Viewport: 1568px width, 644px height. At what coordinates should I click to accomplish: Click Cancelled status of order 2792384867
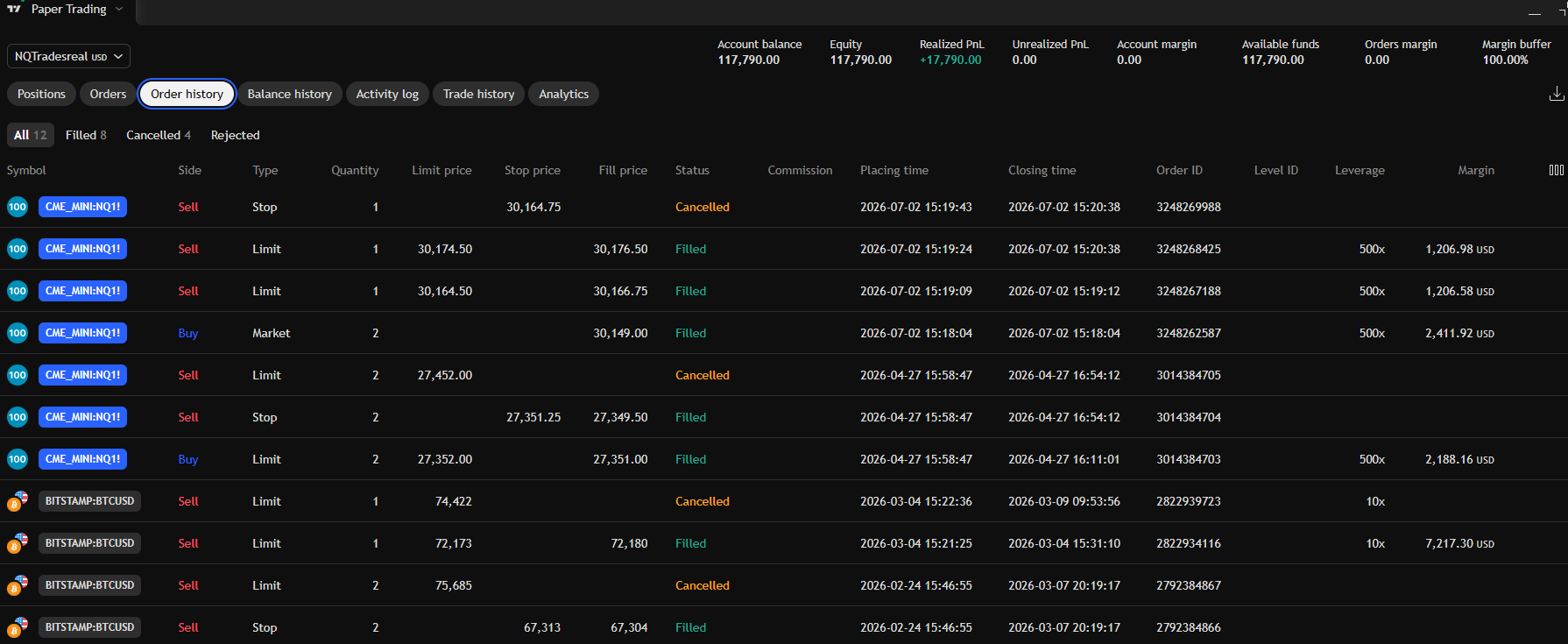pos(703,585)
